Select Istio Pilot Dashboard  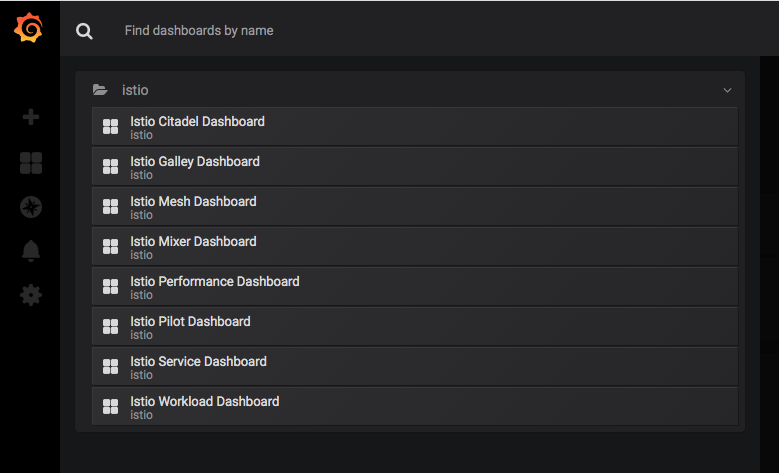[190, 322]
